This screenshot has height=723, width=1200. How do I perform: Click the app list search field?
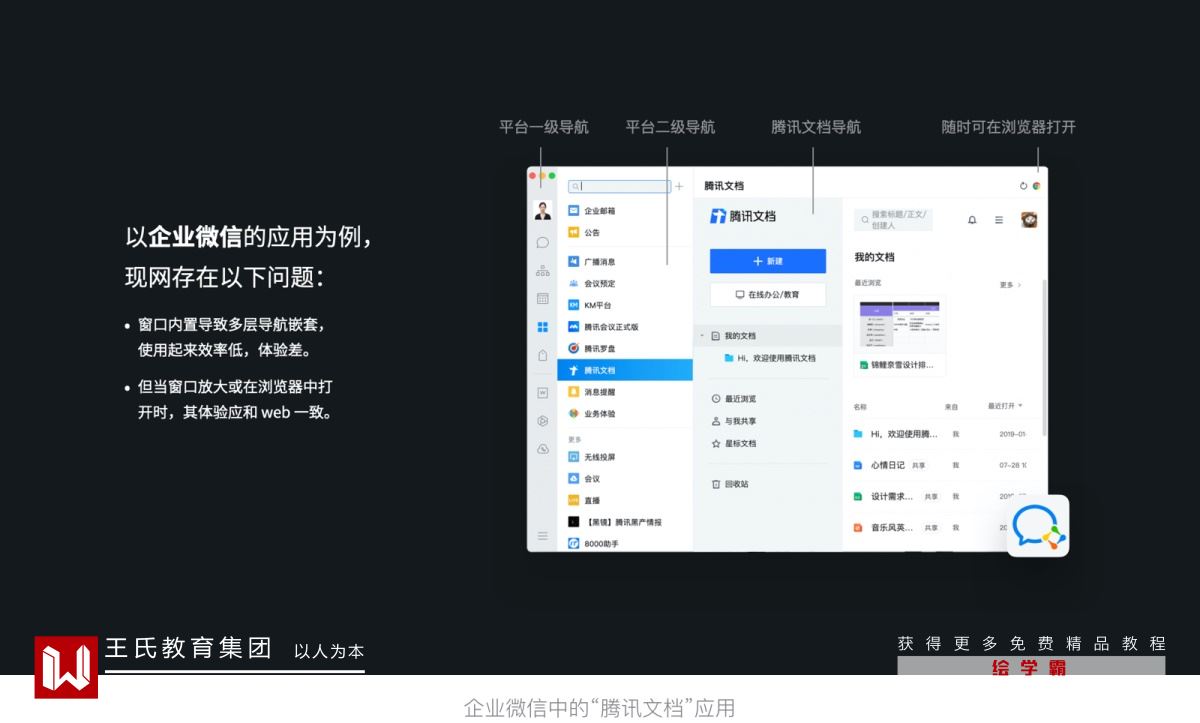click(620, 186)
